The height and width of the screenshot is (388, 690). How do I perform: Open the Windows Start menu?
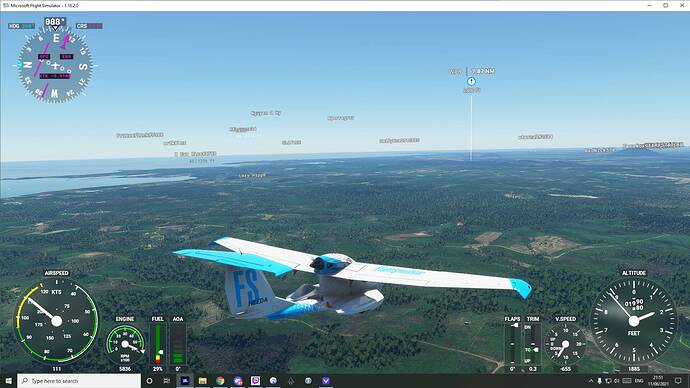(x=8, y=381)
